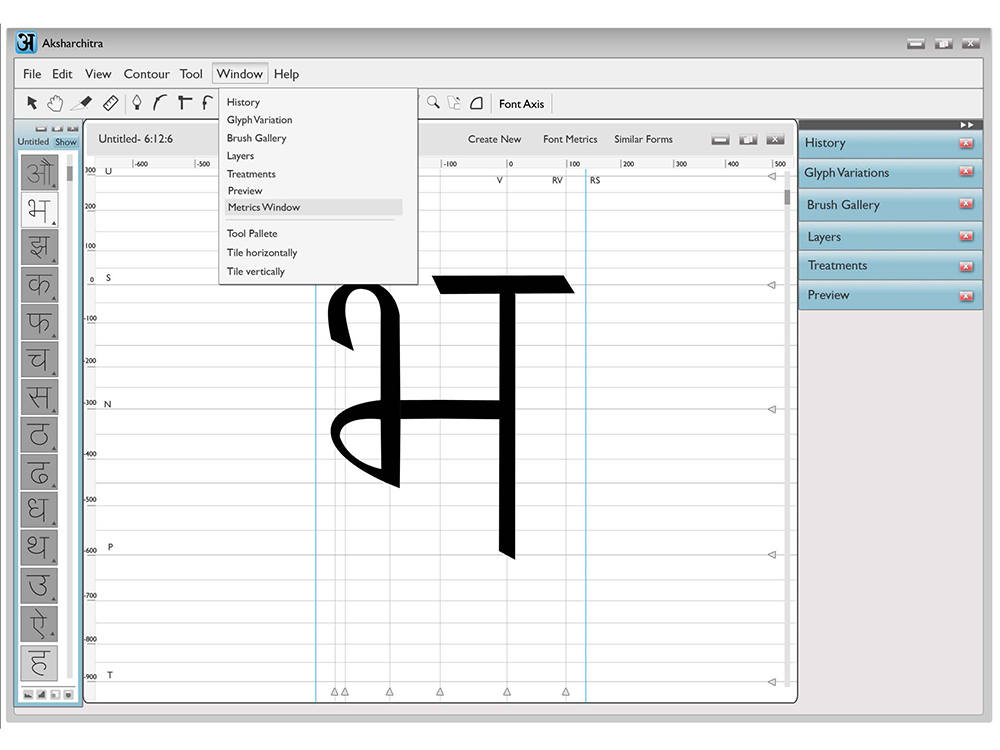Collapse panel dock with double-arrow button
Image resolution: width=1000 pixels, height=750 pixels.
pyautogui.click(x=967, y=124)
